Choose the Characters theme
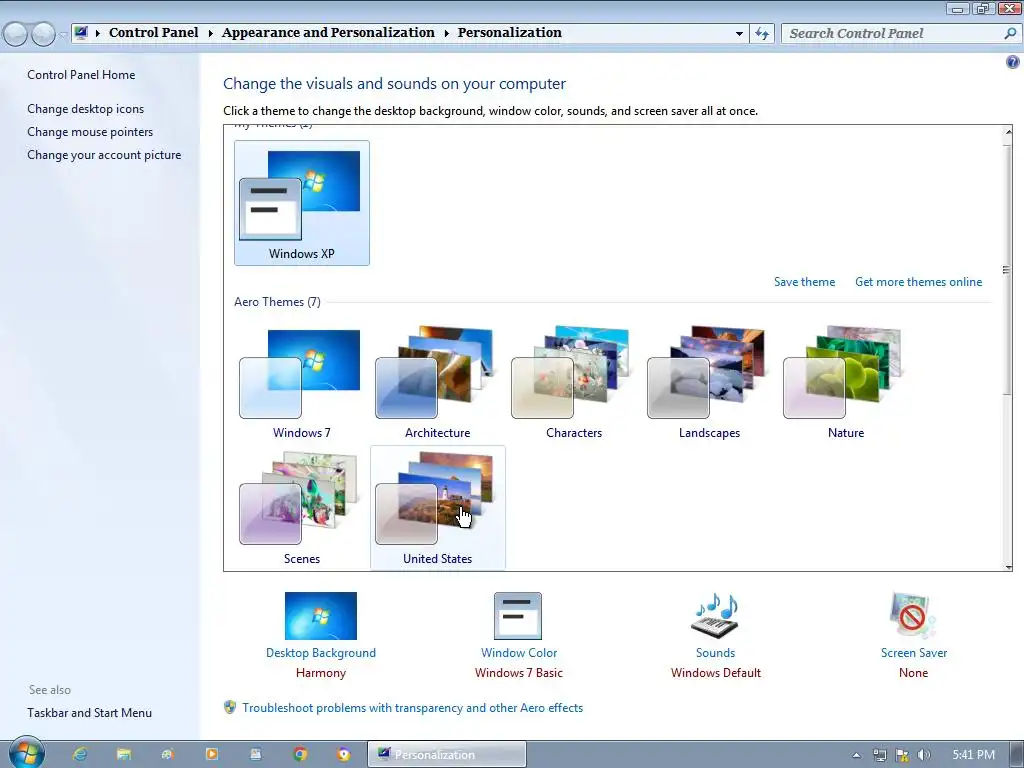The image size is (1024, 768). tap(573, 382)
